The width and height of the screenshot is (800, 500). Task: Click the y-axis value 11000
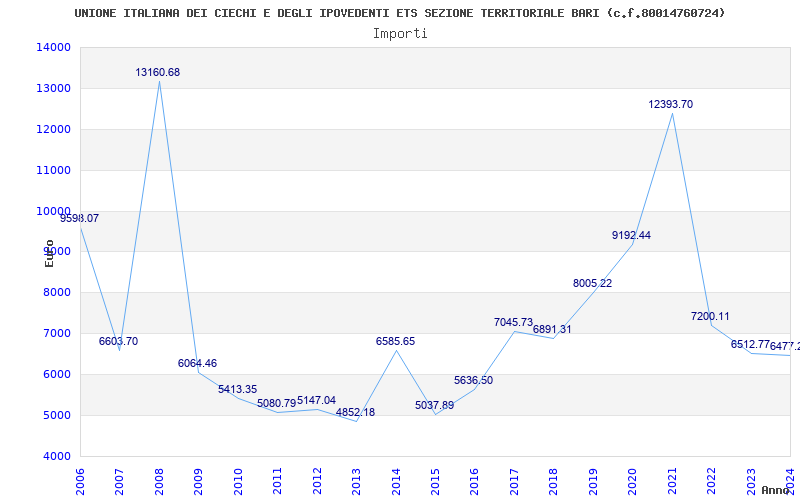53,170
